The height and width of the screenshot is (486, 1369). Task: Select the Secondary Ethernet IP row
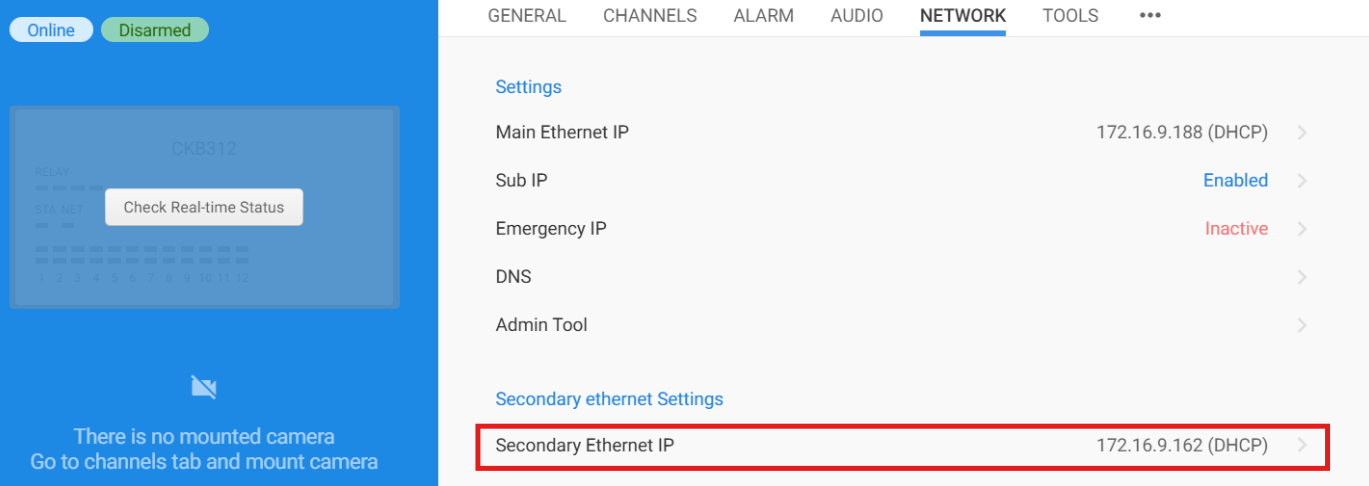902,445
